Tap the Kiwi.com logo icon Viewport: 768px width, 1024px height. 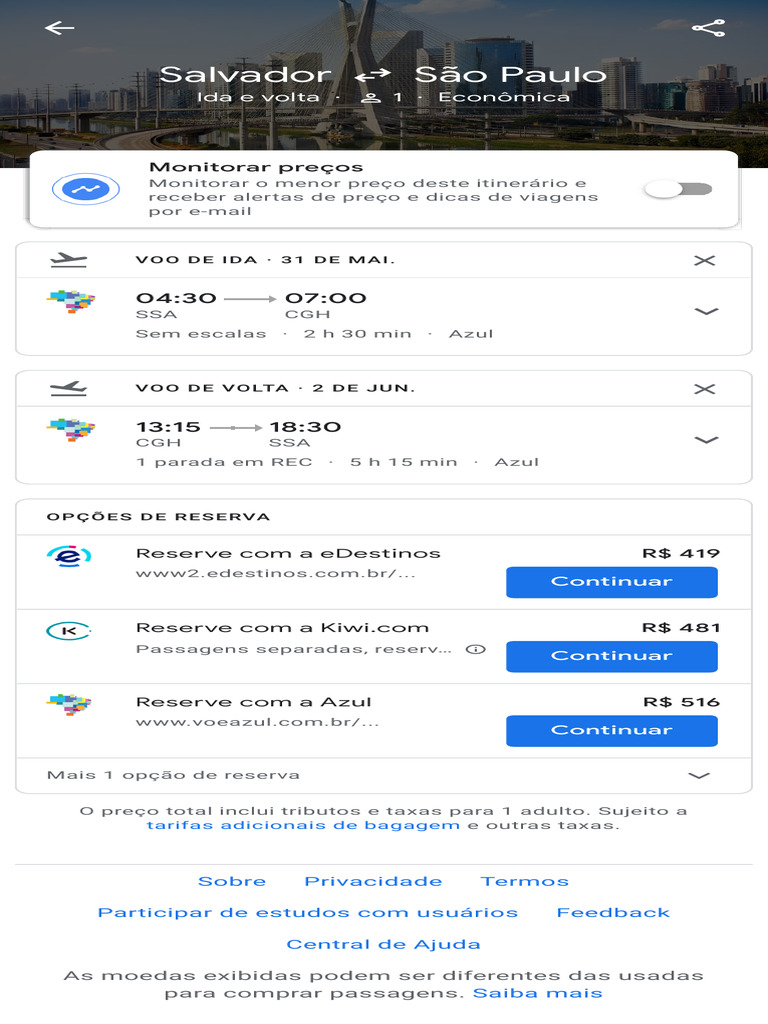click(69, 631)
